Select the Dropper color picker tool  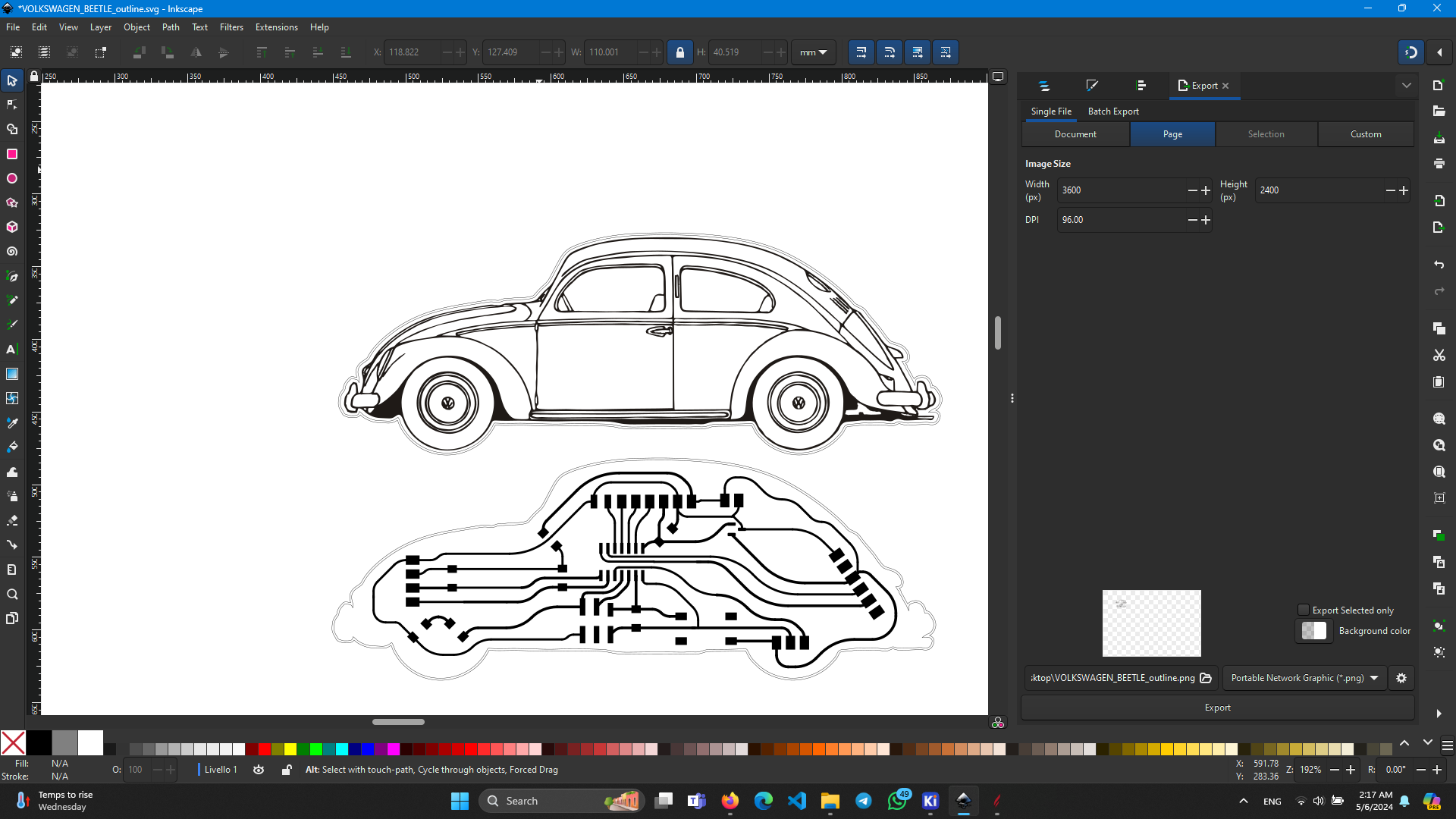tap(12, 422)
